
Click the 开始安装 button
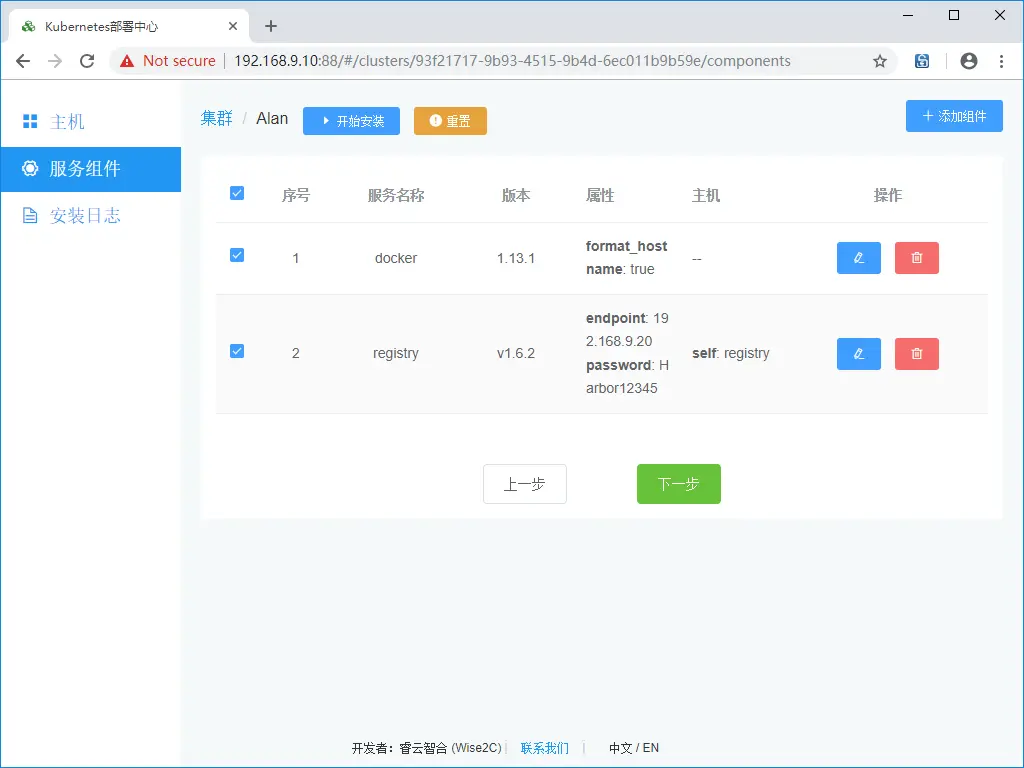click(x=351, y=121)
